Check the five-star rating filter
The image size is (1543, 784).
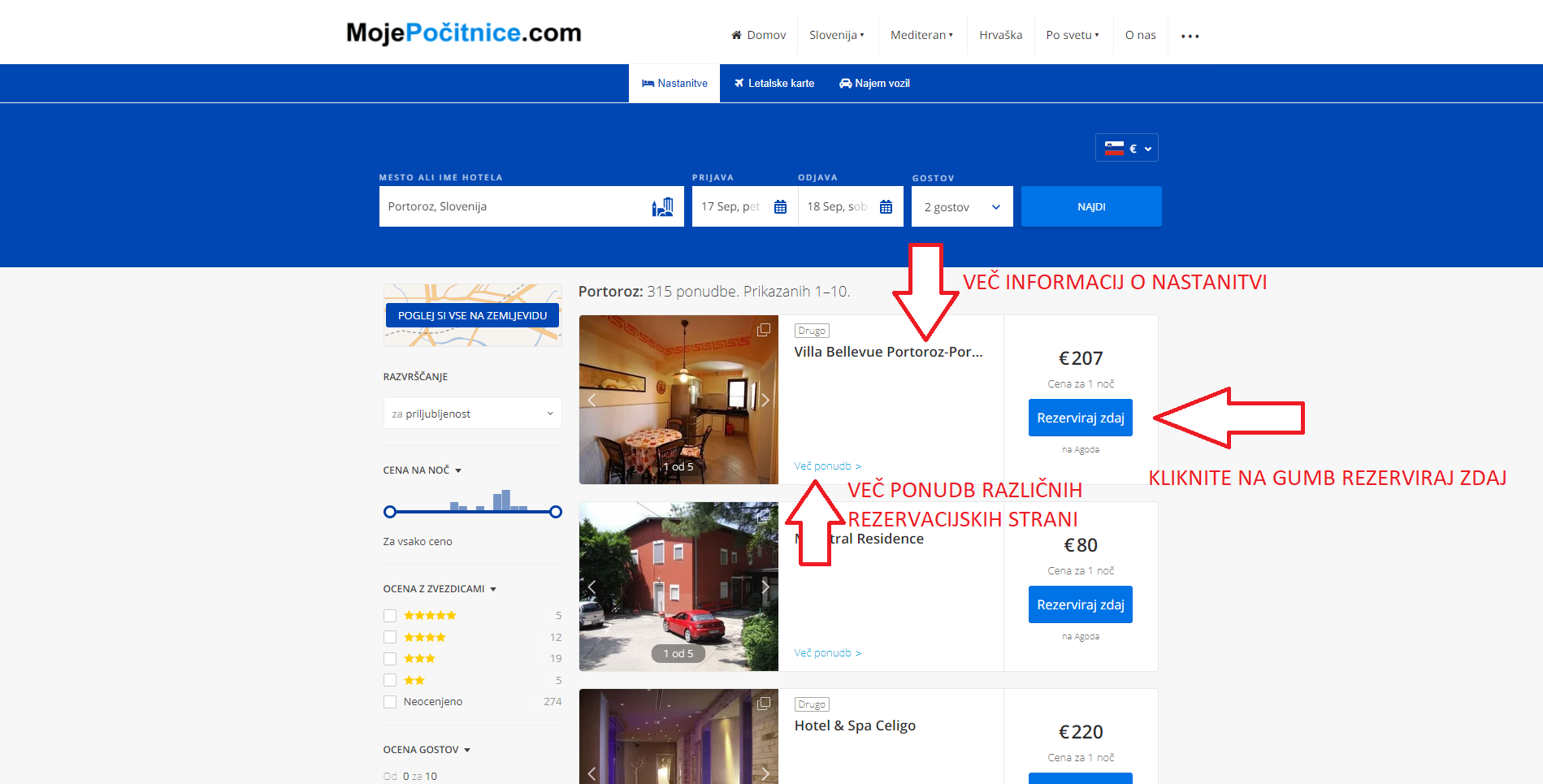390,616
